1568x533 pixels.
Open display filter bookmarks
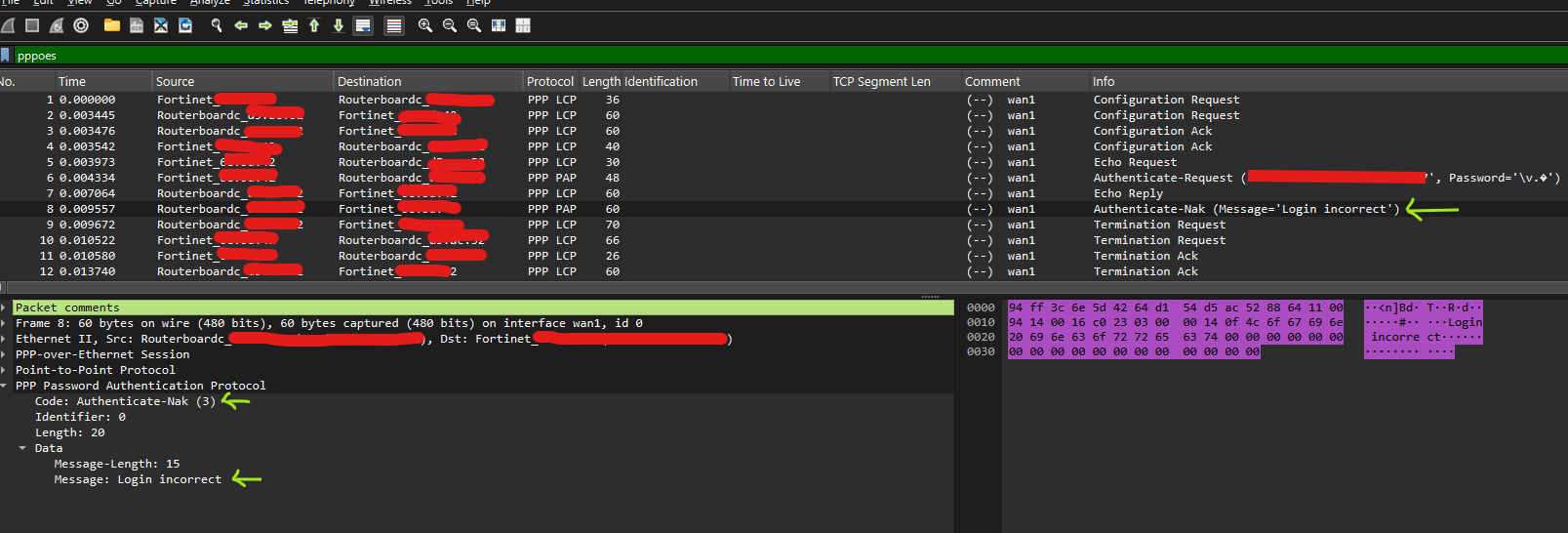[6, 56]
